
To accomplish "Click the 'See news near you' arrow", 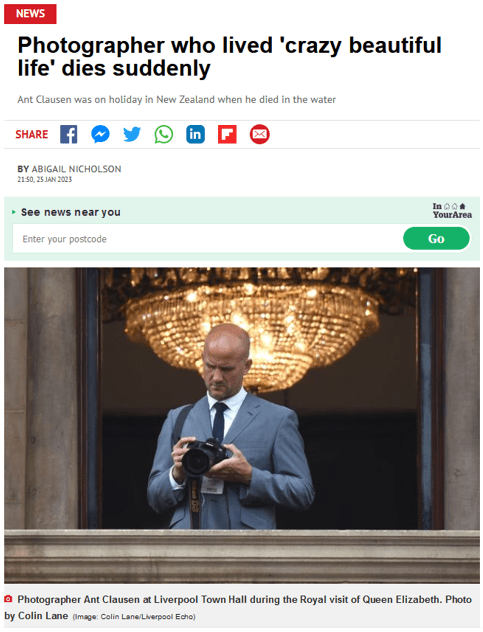I will [14, 212].
